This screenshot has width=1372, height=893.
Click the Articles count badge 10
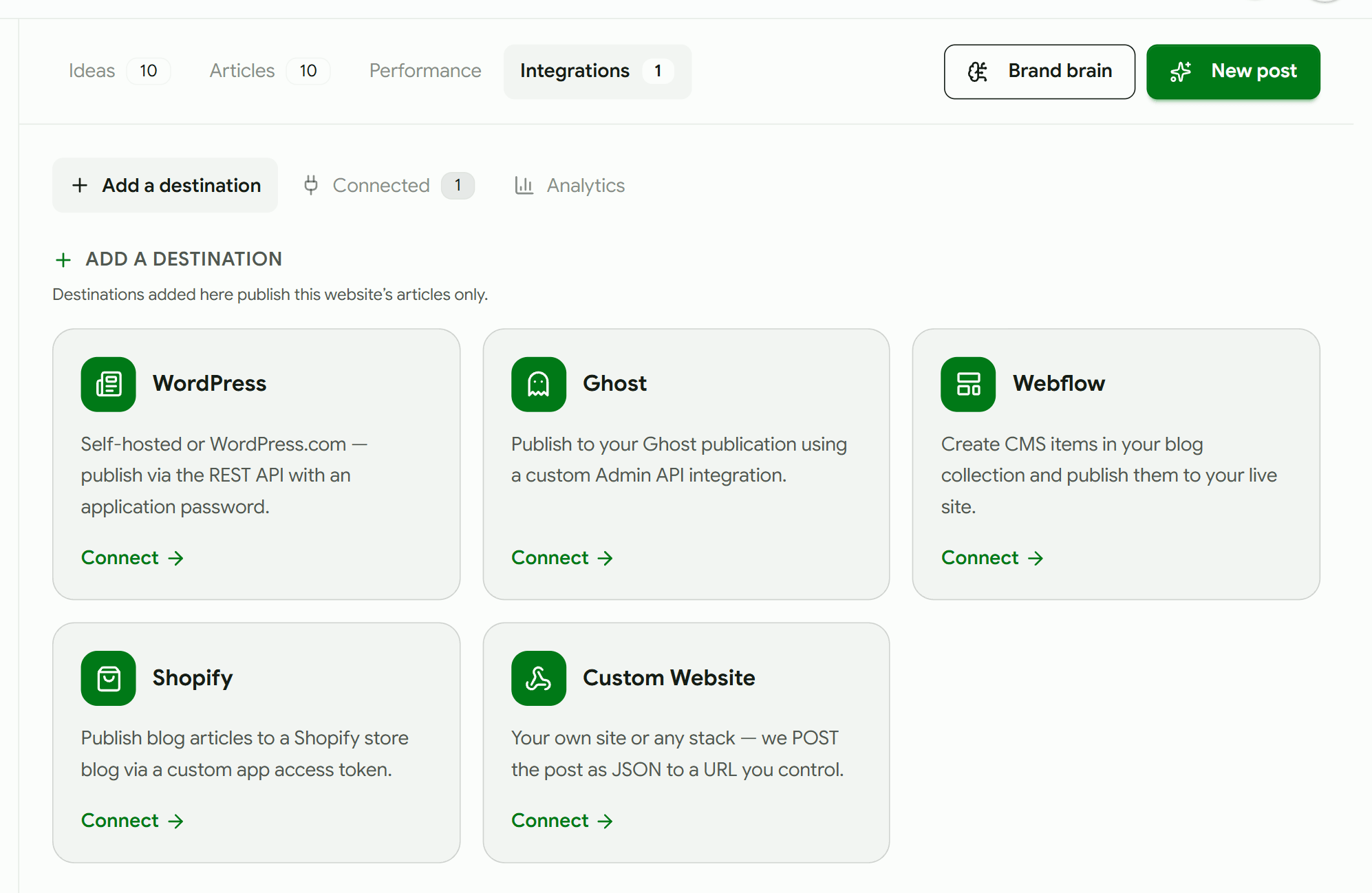click(x=308, y=71)
